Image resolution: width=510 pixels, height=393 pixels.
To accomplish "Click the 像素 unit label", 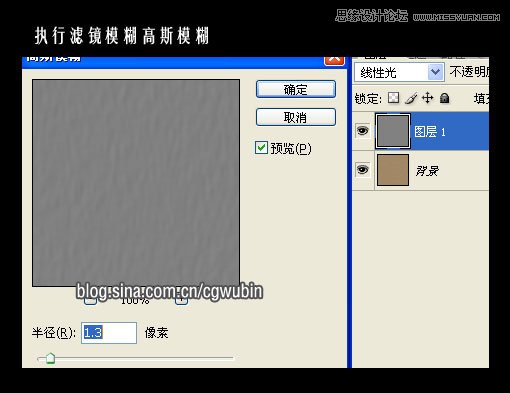I will click(156, 333).
